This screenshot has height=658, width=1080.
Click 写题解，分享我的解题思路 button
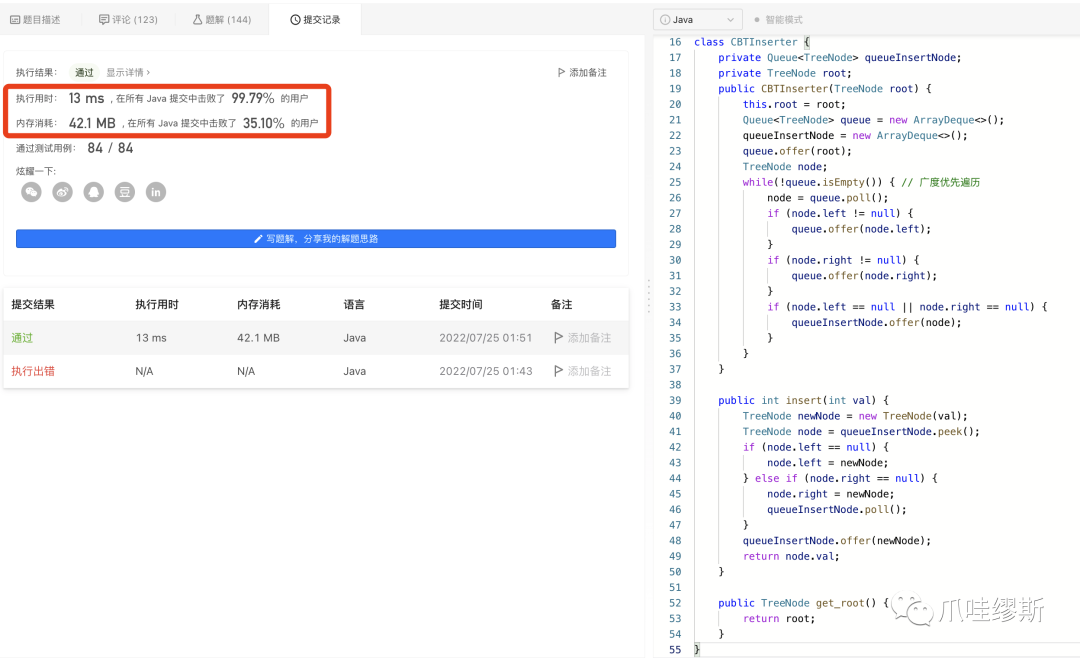click(316, 238)
